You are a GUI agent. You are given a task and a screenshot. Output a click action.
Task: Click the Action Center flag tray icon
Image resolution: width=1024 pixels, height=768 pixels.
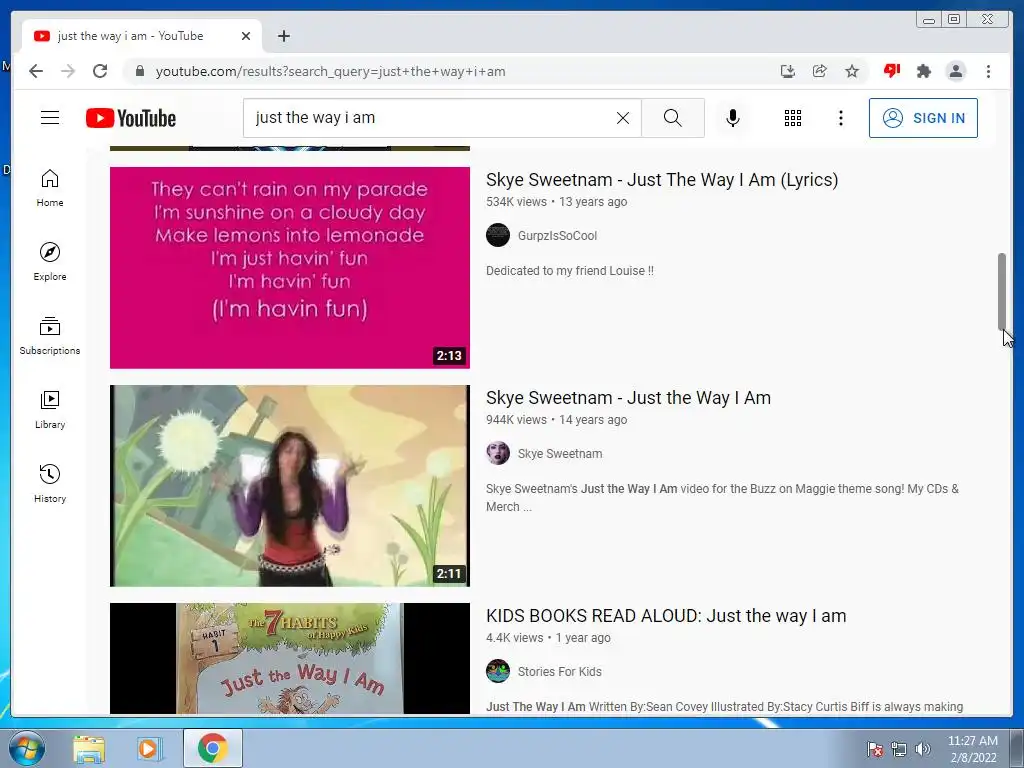pos(875,749)
